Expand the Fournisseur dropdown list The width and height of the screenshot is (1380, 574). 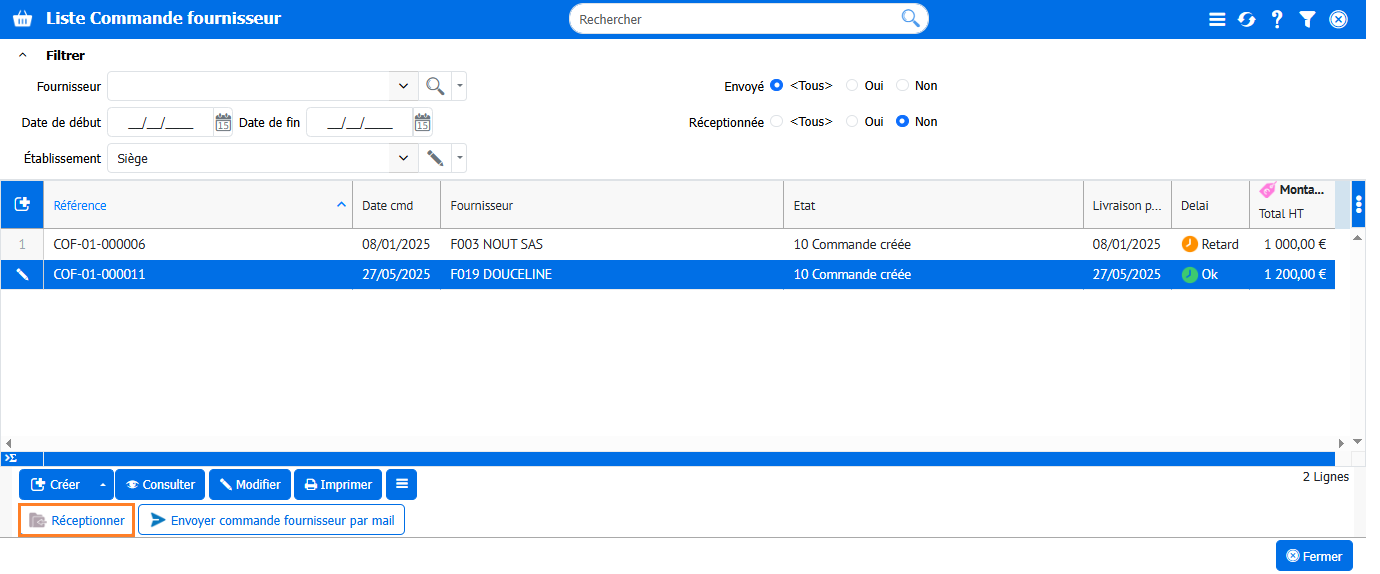403,86
